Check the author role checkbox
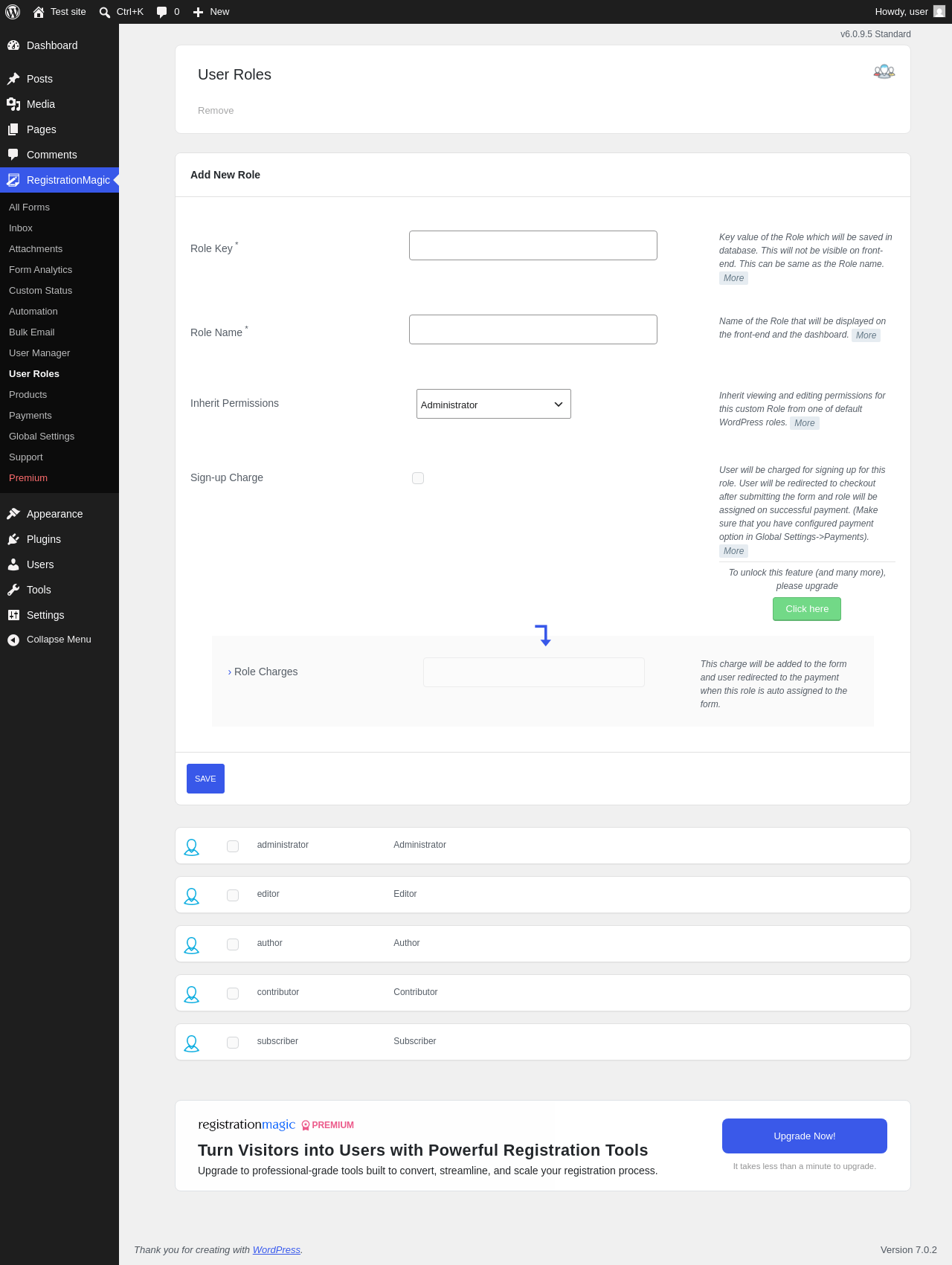The image size is (952, 1265). tap(233, 944)
